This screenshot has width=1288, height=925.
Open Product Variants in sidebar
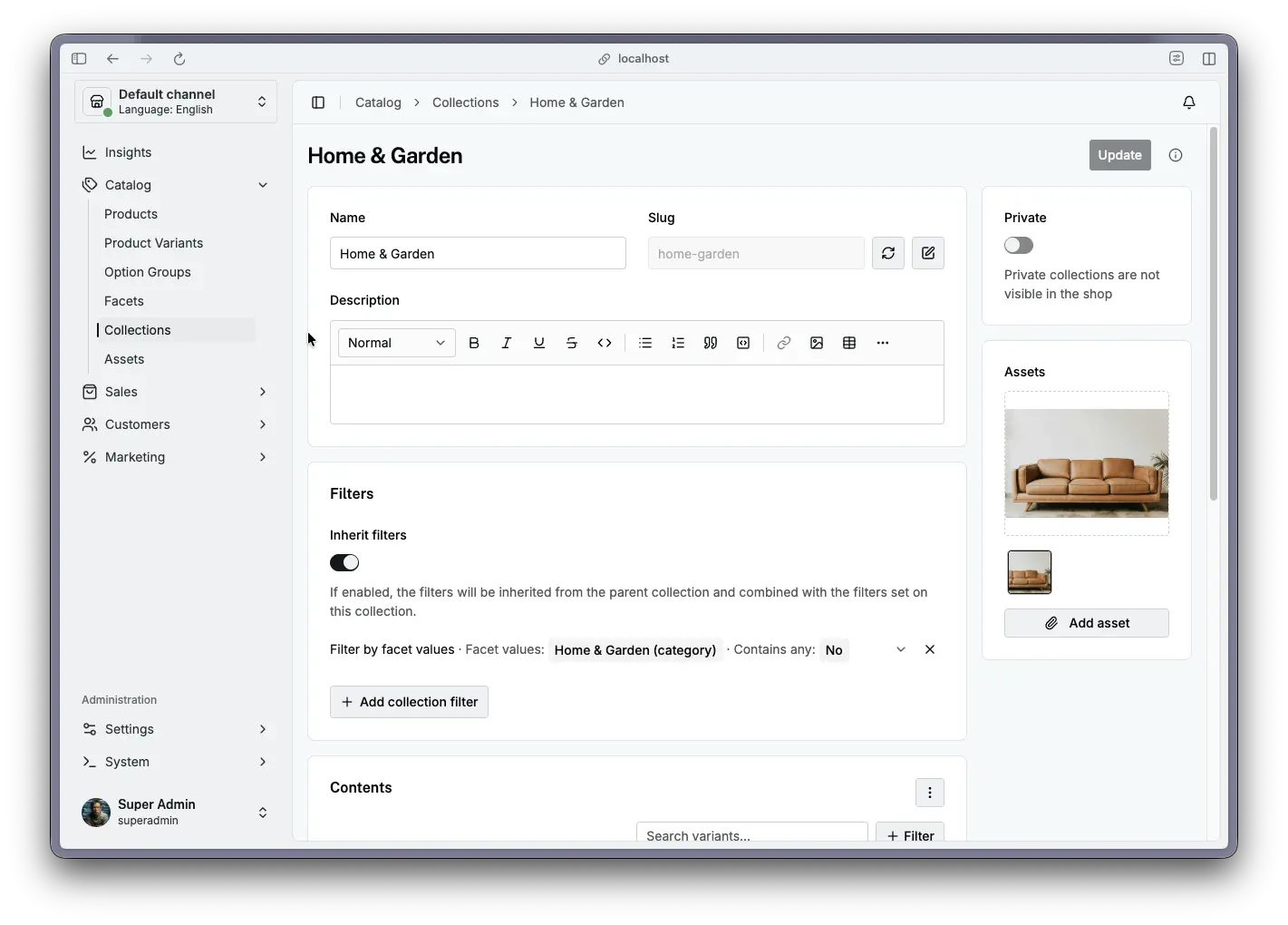click(x=154, y=243)
